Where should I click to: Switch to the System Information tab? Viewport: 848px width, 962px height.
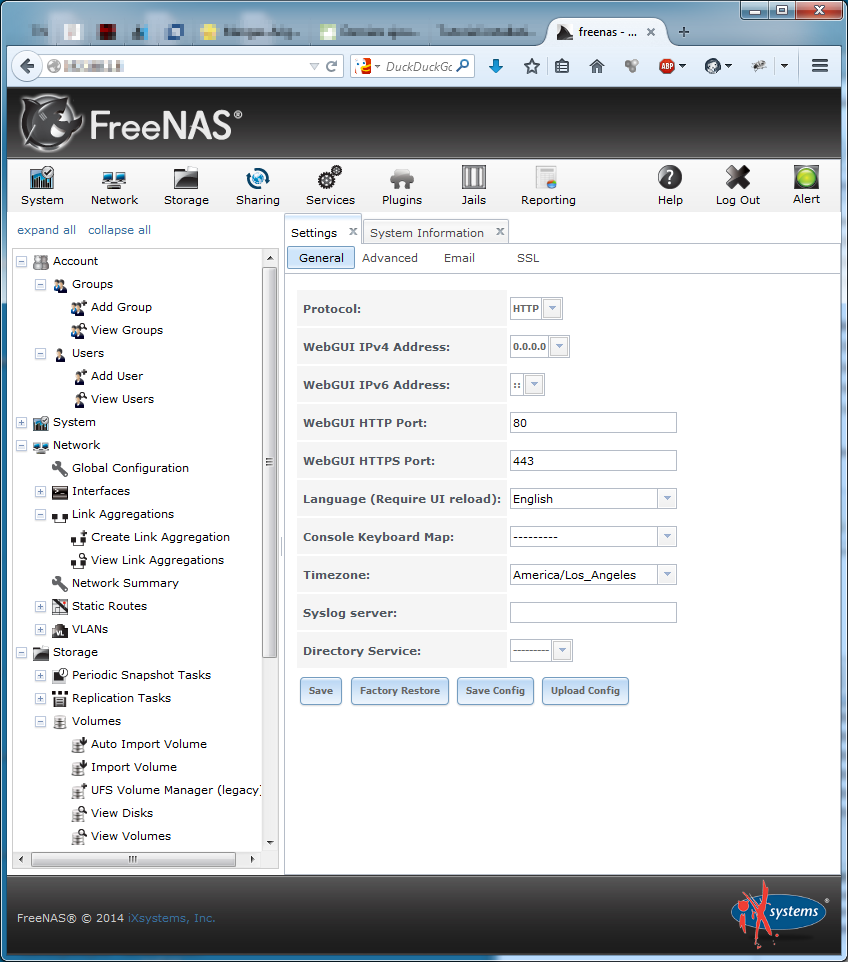point(427,233)
